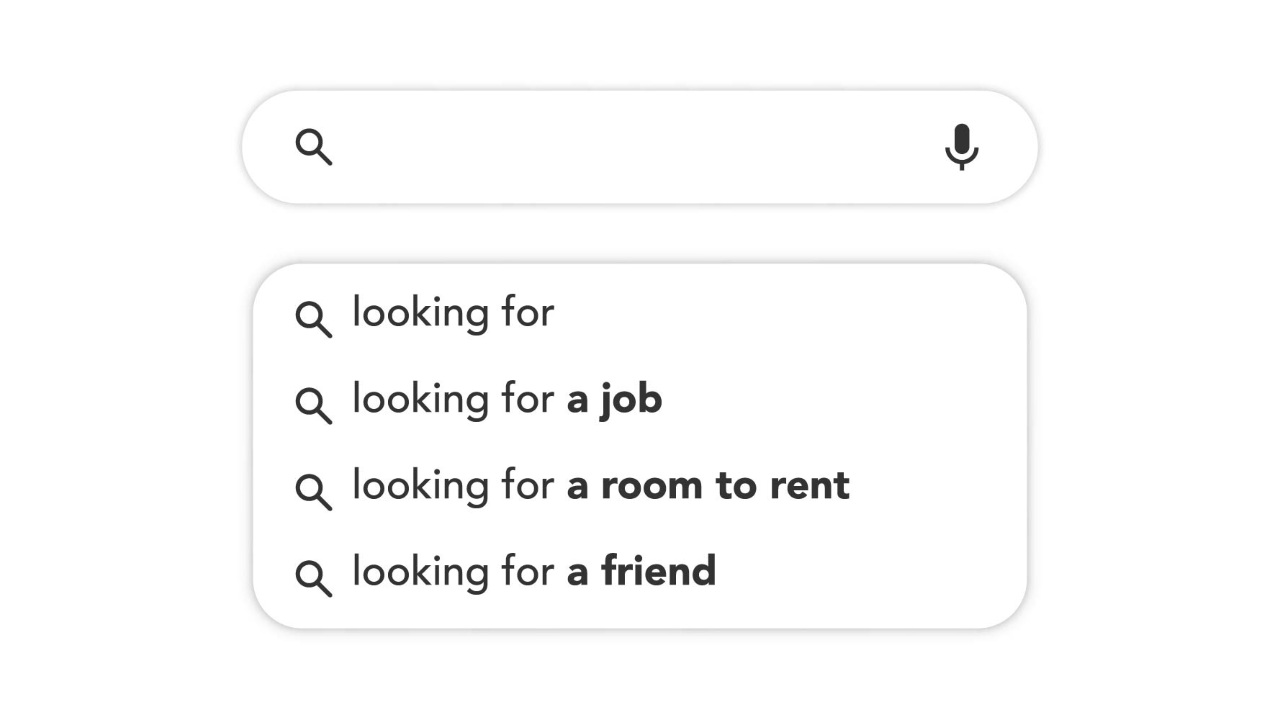The width and height of the screenshot is (1280, 720).
Task: Click the bold "a room to rent" text
Action: (x=708, y=486)
